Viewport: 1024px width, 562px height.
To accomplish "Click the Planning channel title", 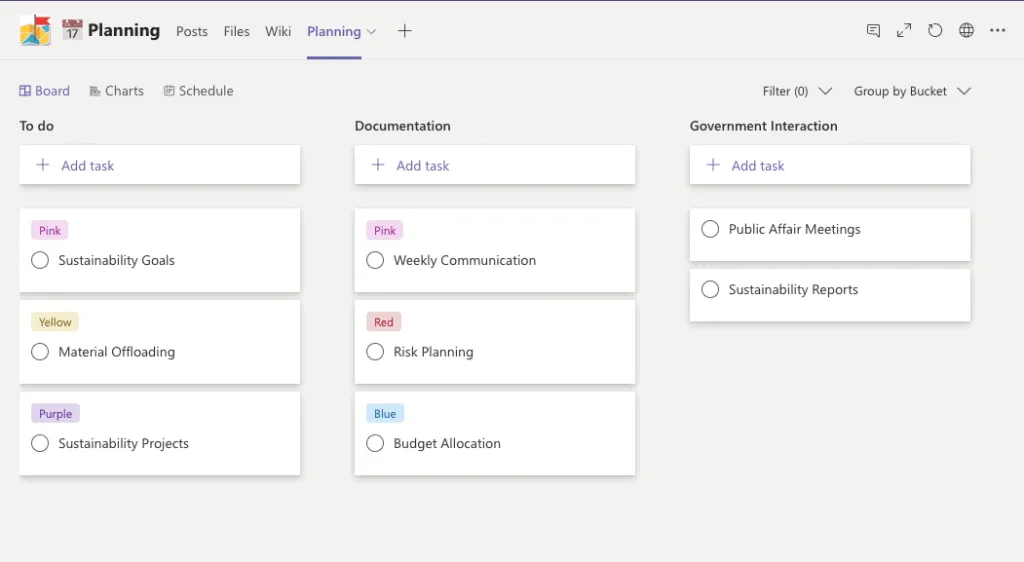I will pyautogui.click(x=123, y=30).
